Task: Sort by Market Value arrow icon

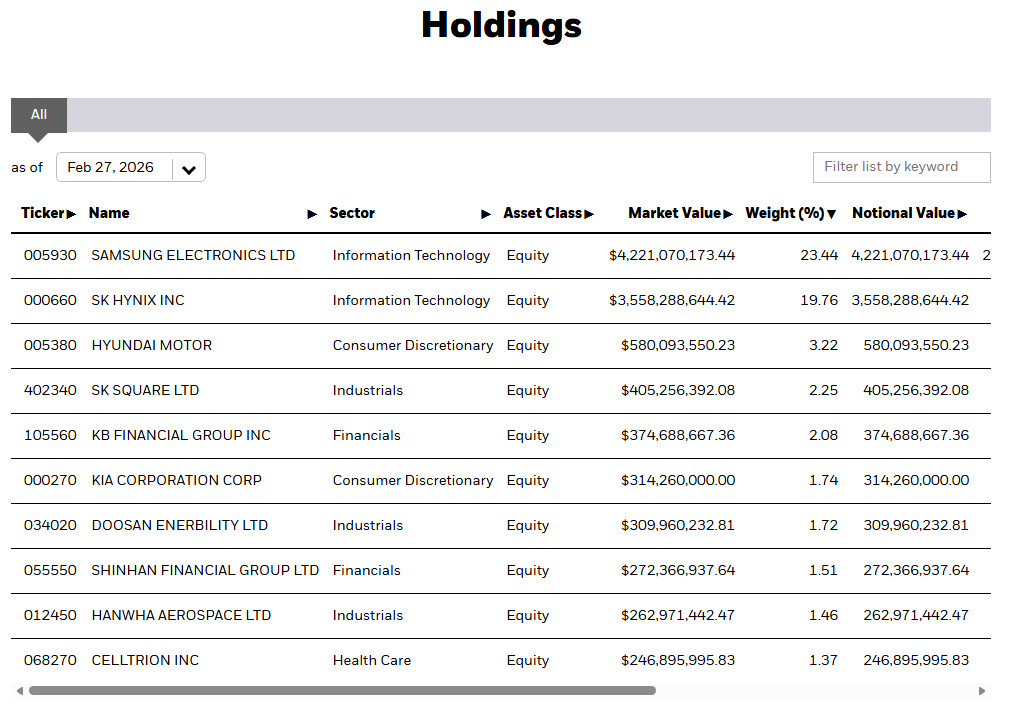Action: click(728, 214)
